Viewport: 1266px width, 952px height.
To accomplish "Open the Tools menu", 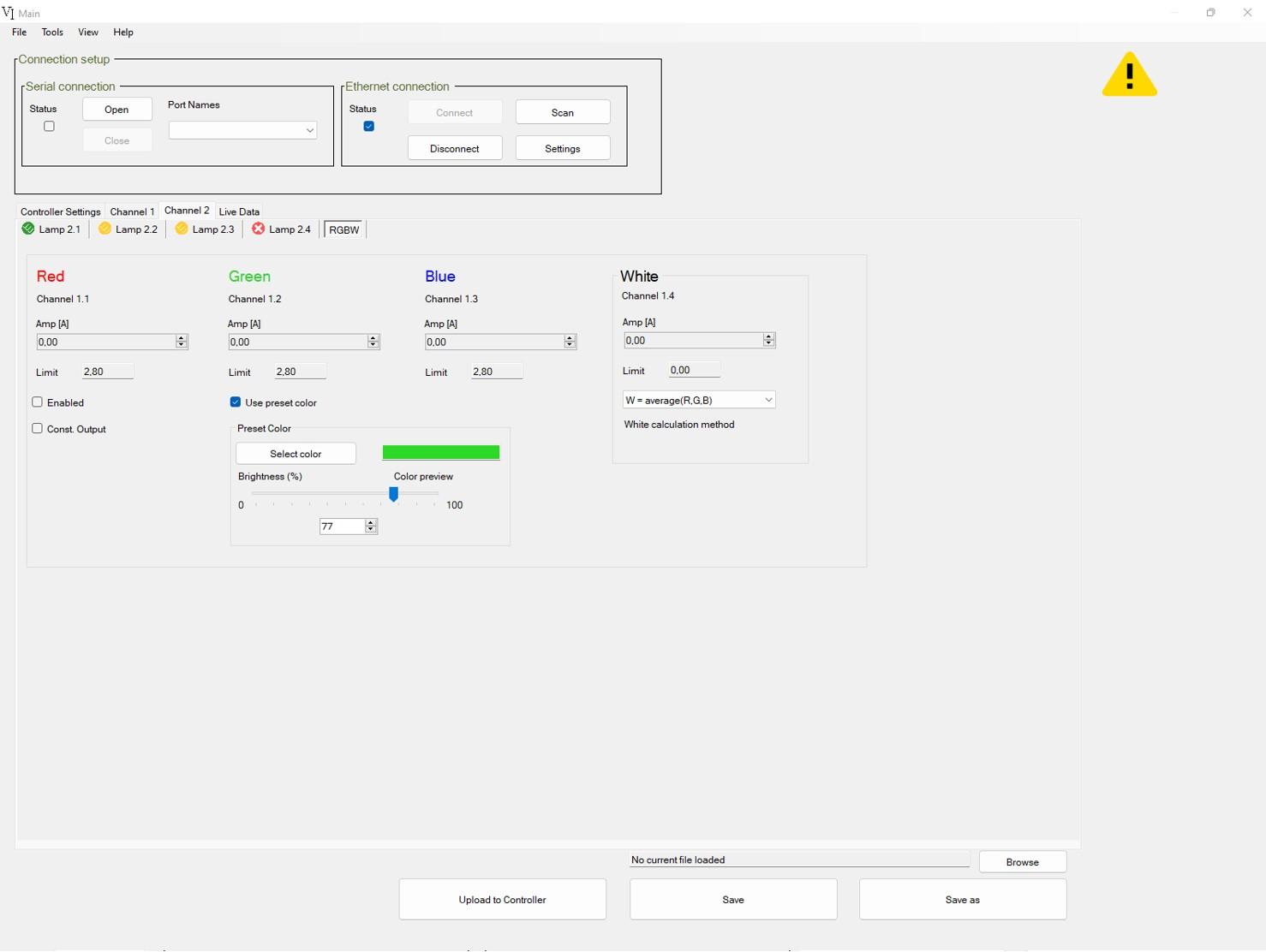I will (x=52, y=32).
